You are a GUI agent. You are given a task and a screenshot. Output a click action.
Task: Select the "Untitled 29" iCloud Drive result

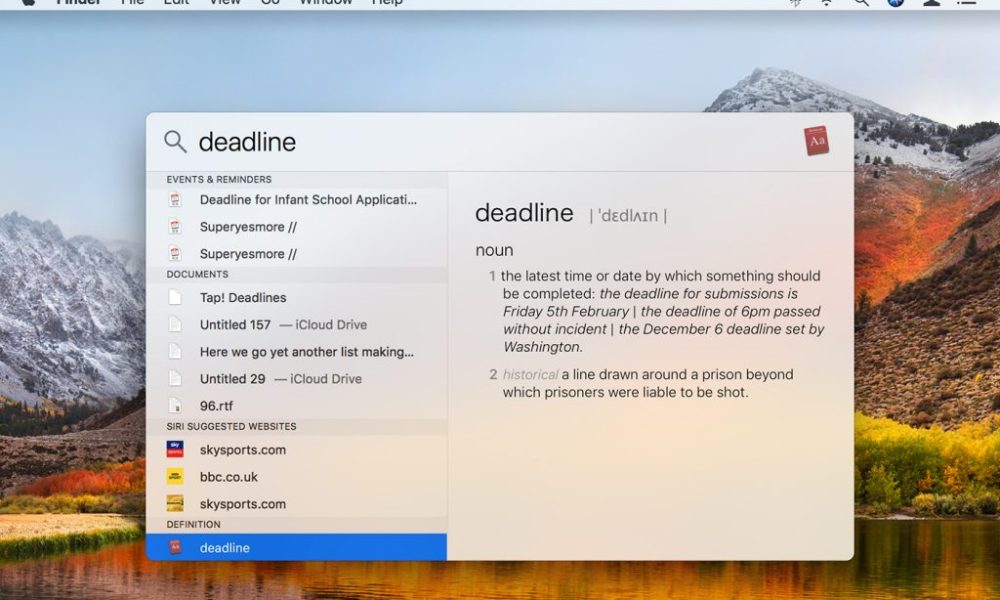click(297, 379)
